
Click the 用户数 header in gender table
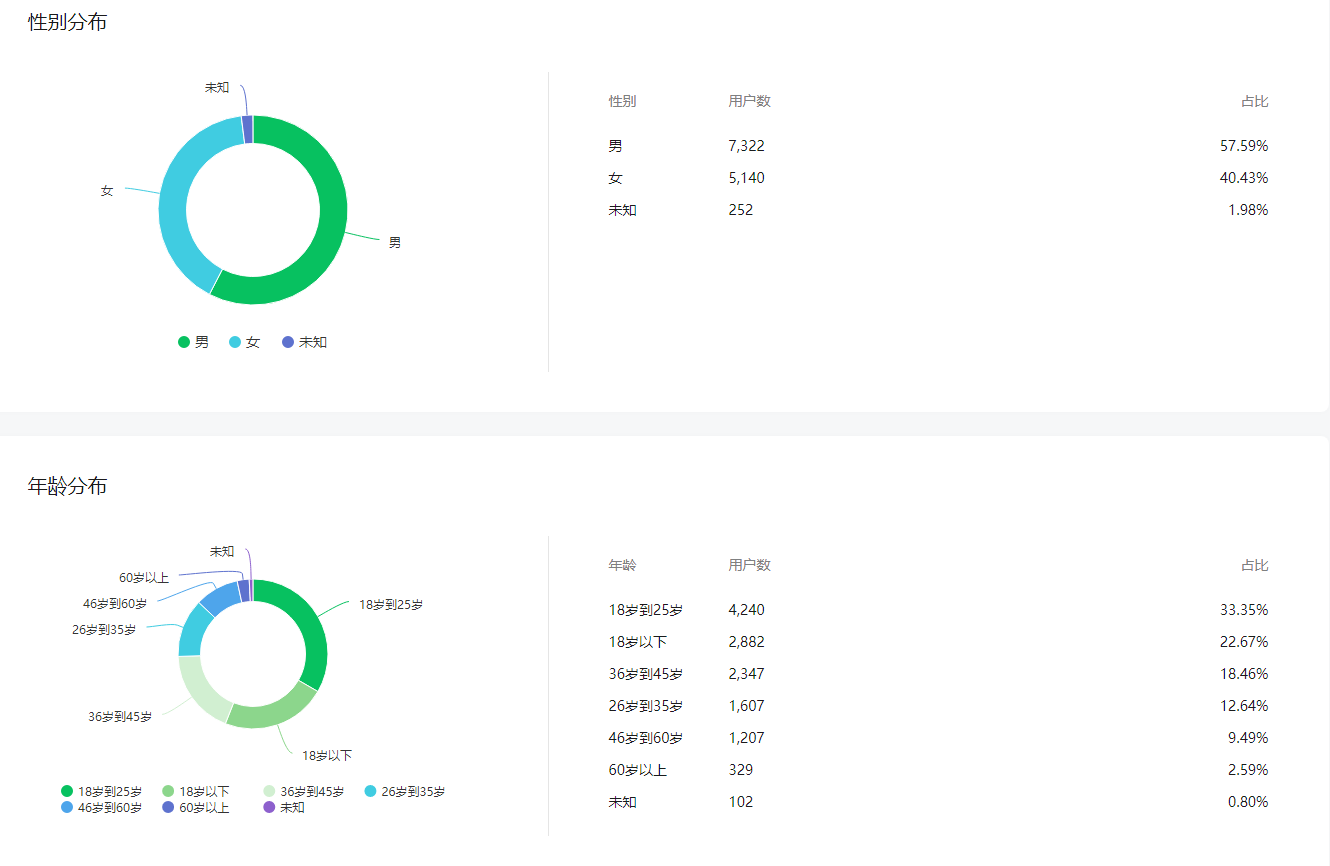(749, 101)
